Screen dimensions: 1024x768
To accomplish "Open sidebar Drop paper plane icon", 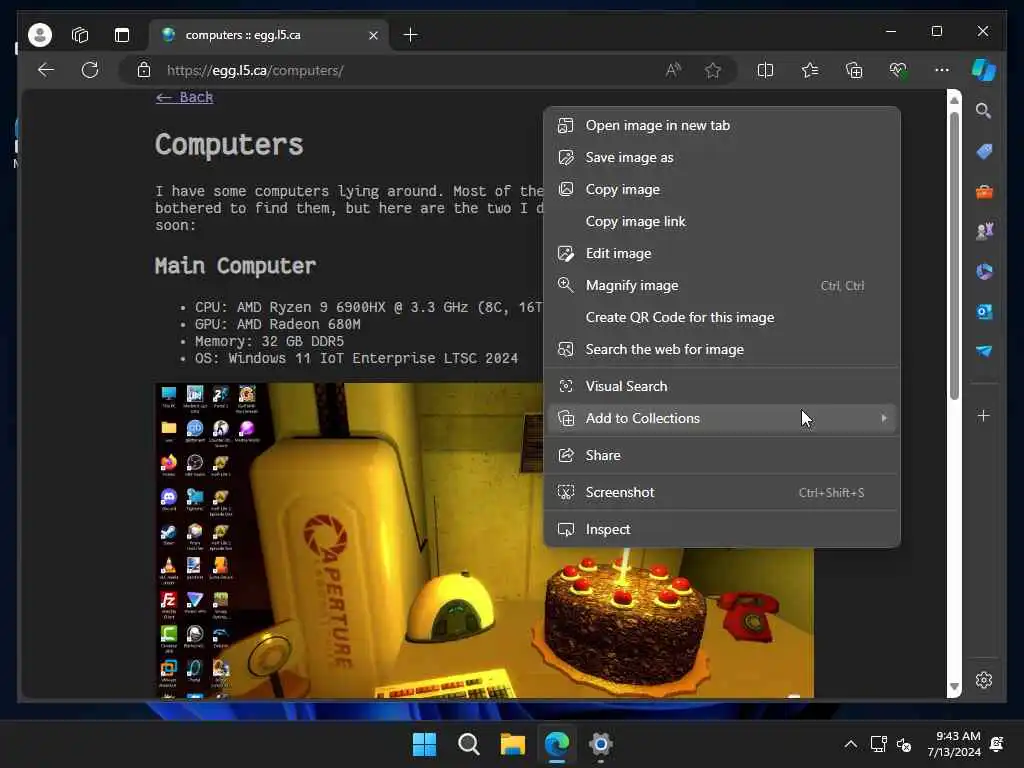I will (984, 351).
